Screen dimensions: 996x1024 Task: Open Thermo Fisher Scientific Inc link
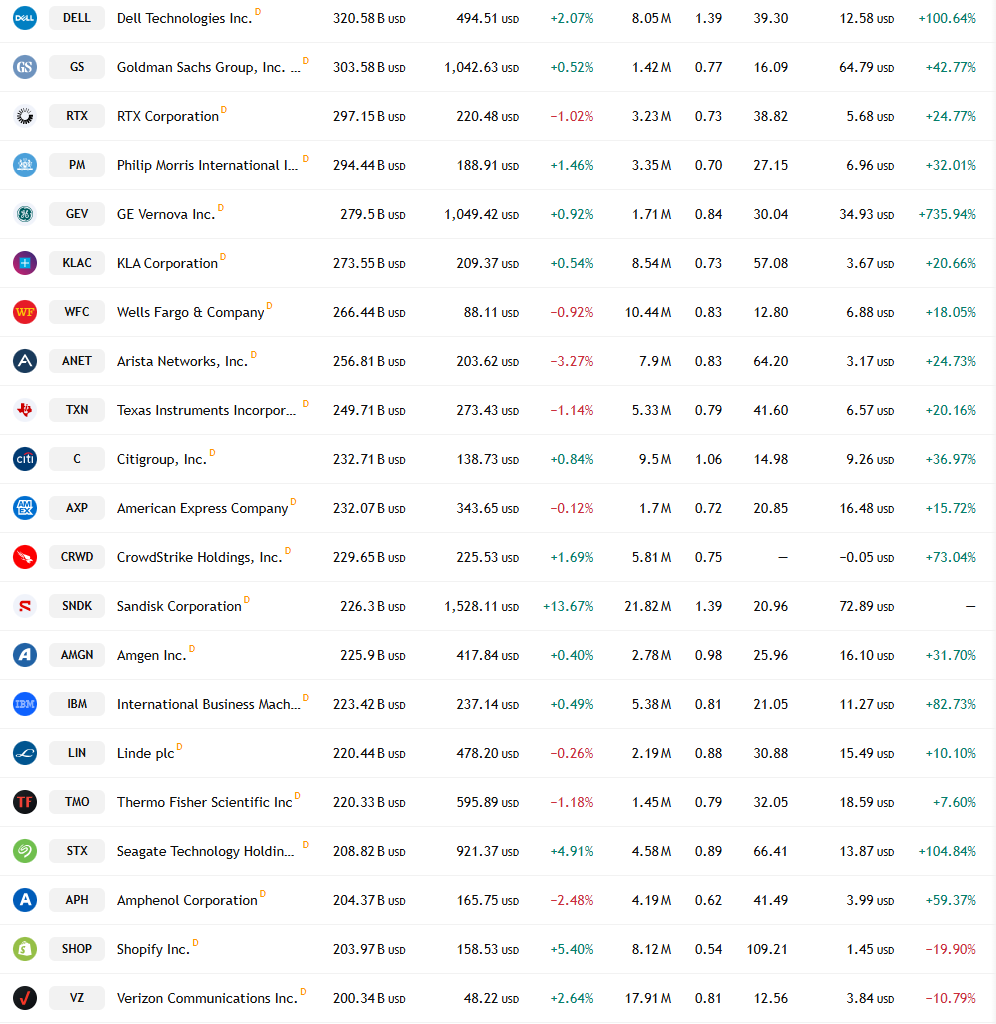point(204,802)
